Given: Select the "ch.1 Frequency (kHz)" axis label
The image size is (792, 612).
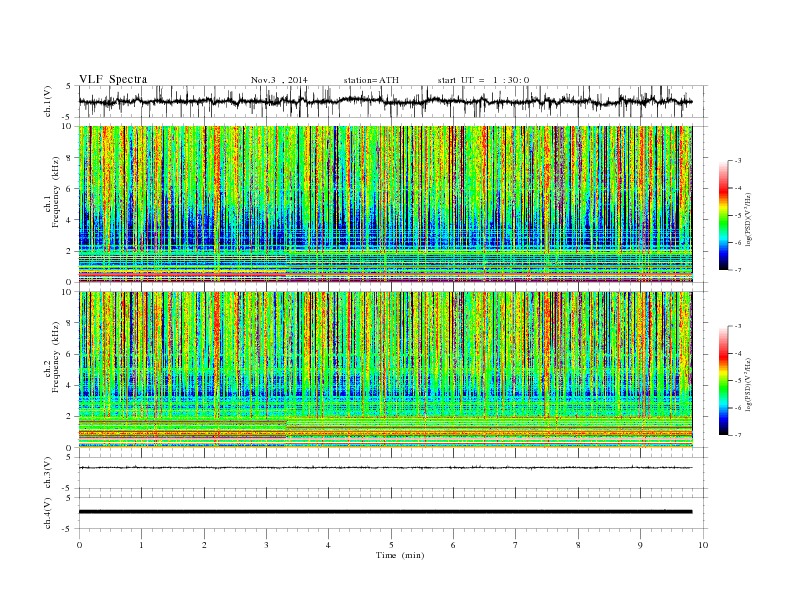Looking at the screenshot, I should [x=52, y=192].
